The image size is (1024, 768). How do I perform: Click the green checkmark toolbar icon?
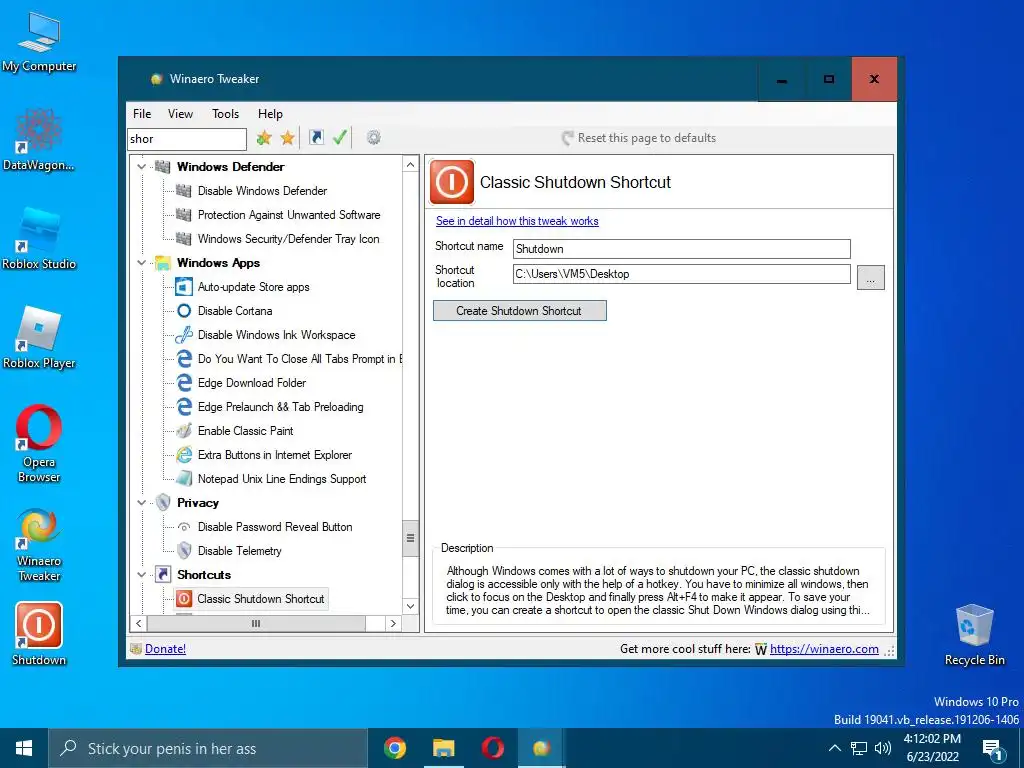coord(340,137)
